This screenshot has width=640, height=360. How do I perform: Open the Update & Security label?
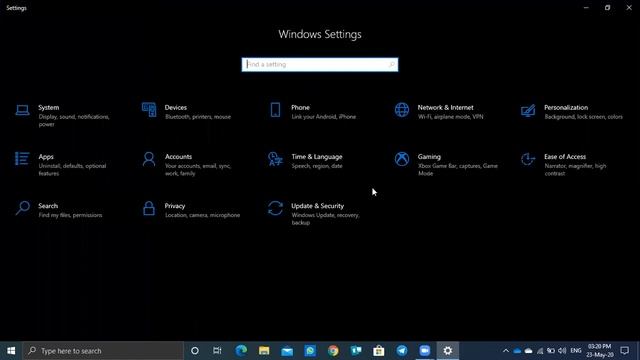pyautogui.click(x=318, y=206)
